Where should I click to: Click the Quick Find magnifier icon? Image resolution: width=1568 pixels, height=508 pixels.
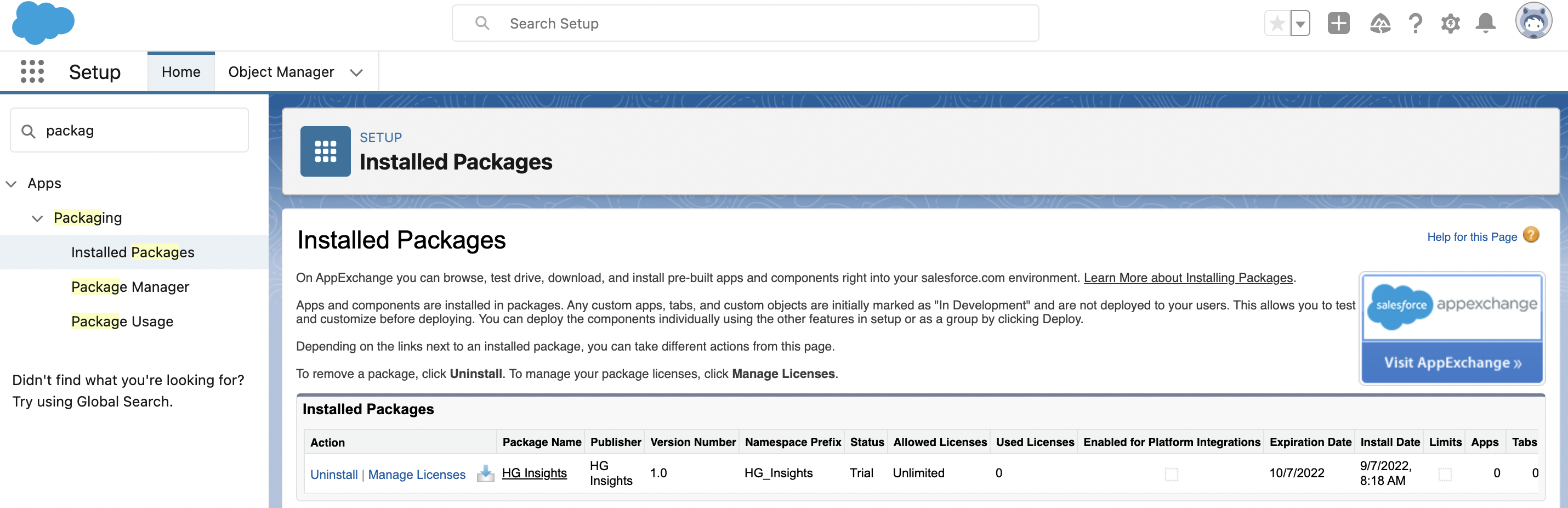[28, 131]
